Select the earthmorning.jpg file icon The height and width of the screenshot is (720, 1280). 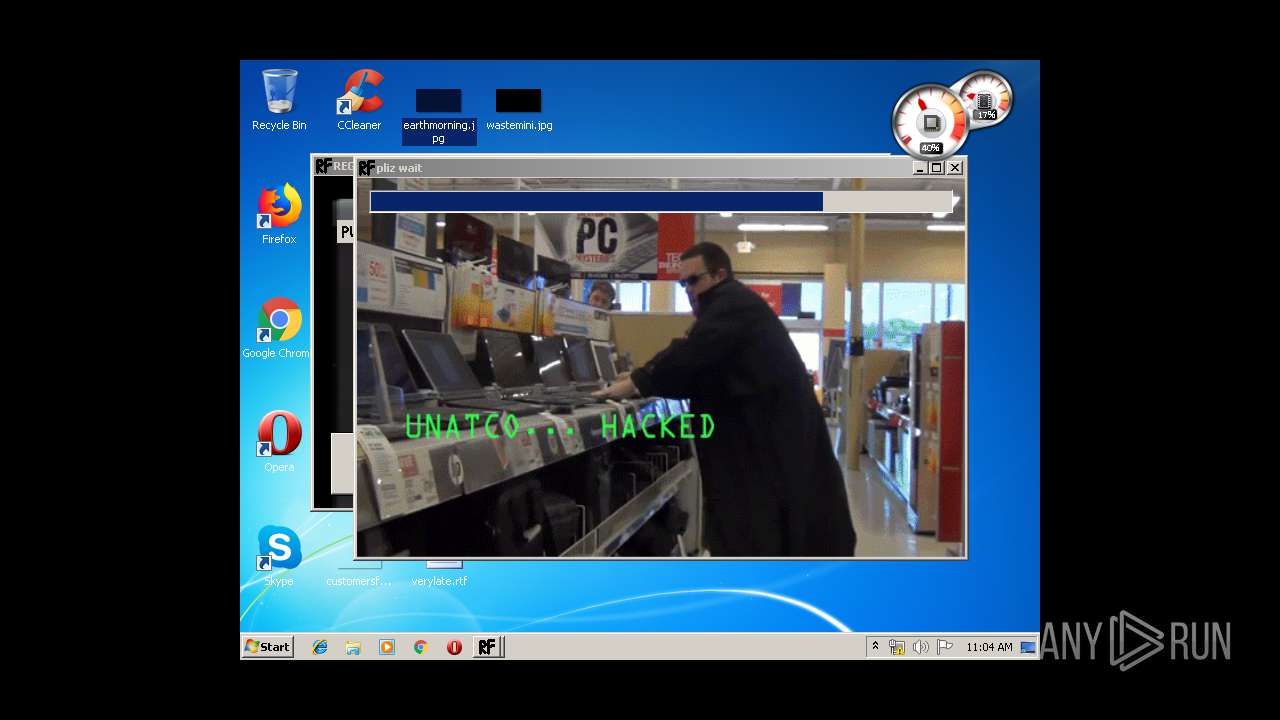tap(438, 116)
